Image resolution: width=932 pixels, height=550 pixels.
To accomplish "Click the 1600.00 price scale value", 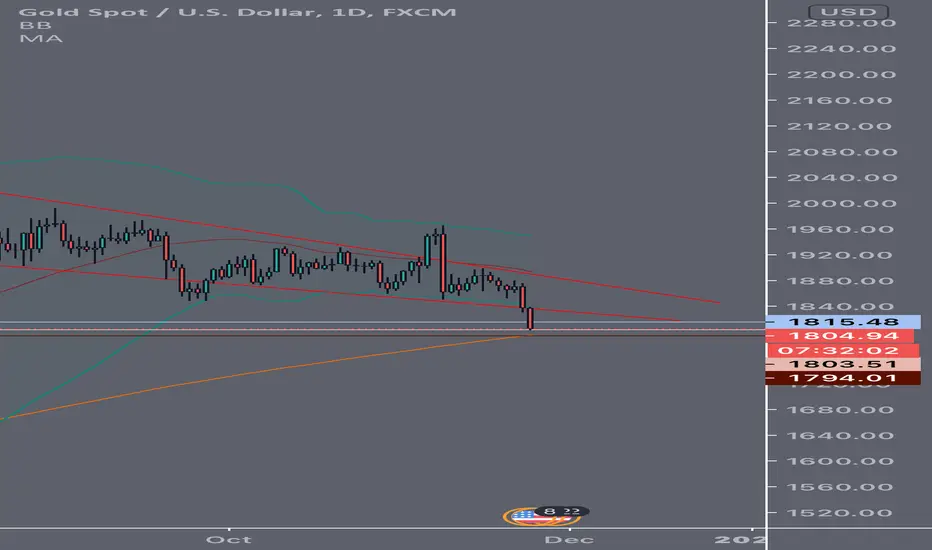I will click(x=841, y=461).
